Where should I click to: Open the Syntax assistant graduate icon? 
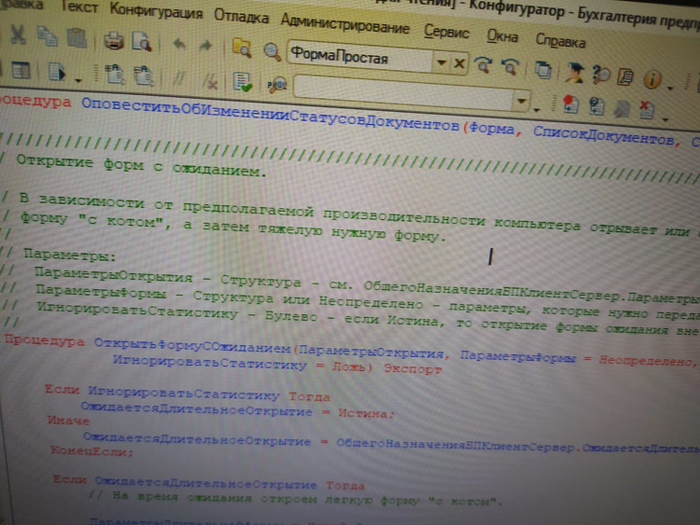575,72
